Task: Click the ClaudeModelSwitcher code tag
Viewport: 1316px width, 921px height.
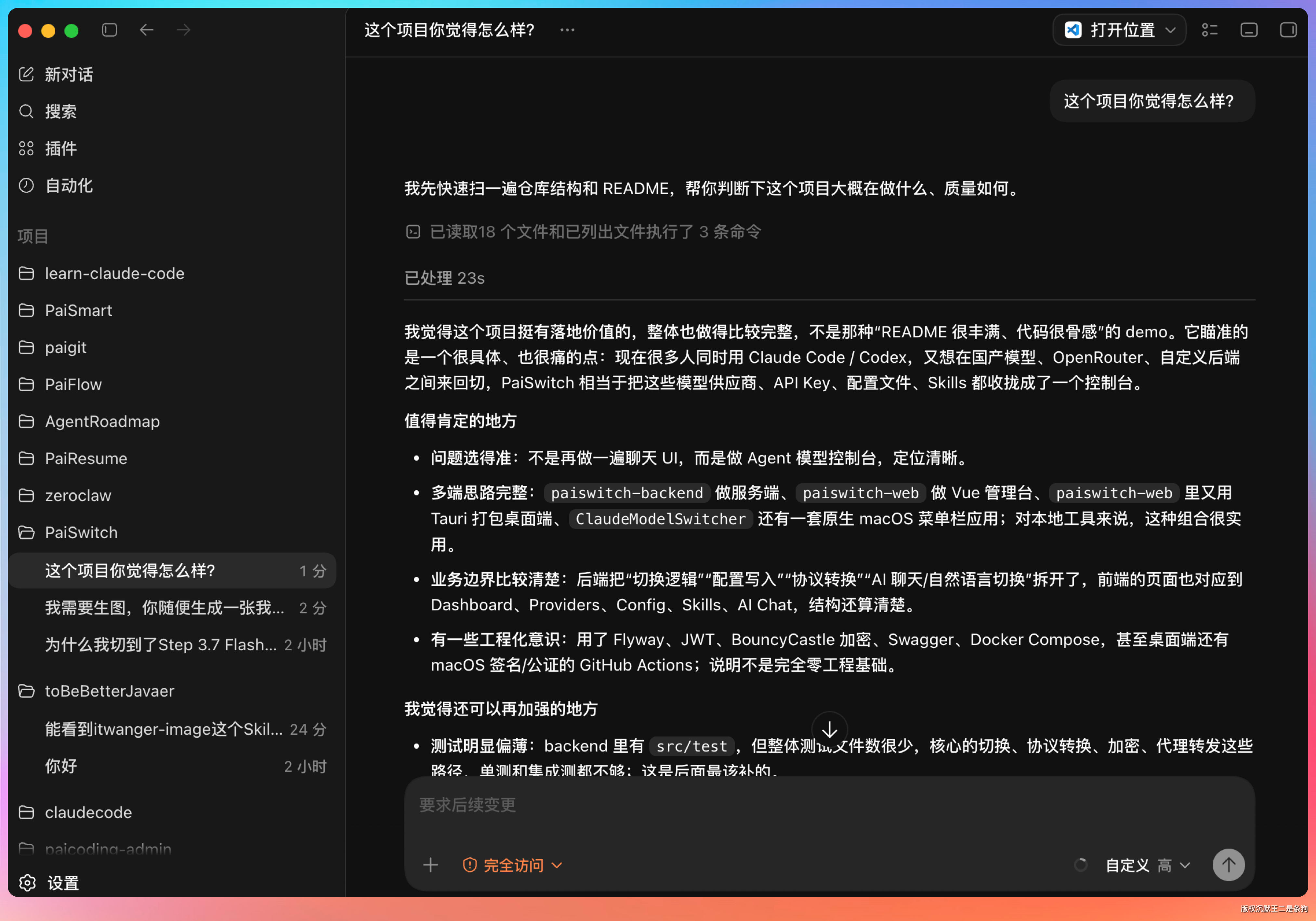Action: click(660, 519)
